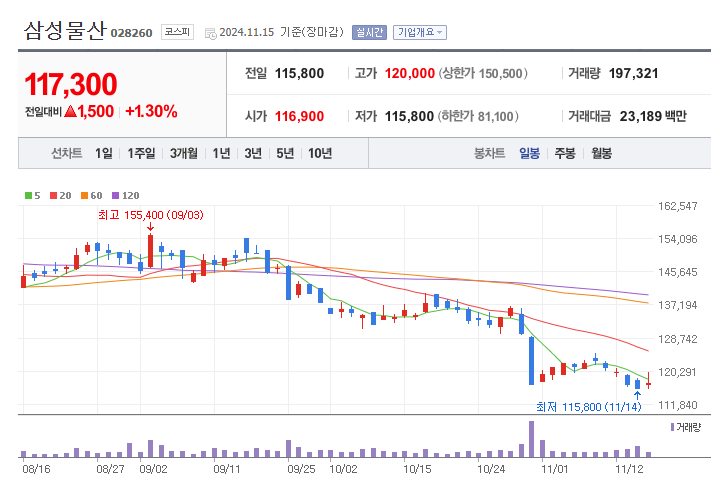Click the 최저 115,800 (11/14) chart label
This screenshot has height=494, width=711.
[x=589, y=407]
